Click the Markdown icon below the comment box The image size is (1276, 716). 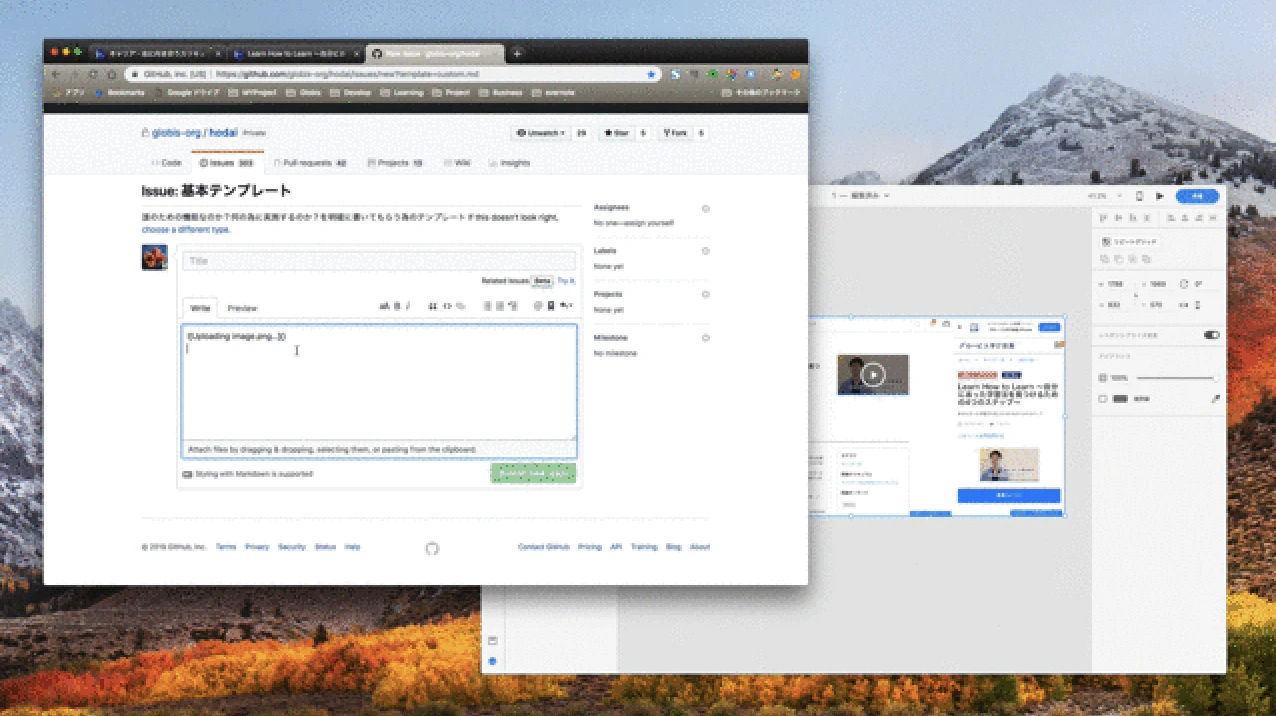point(187,474)
